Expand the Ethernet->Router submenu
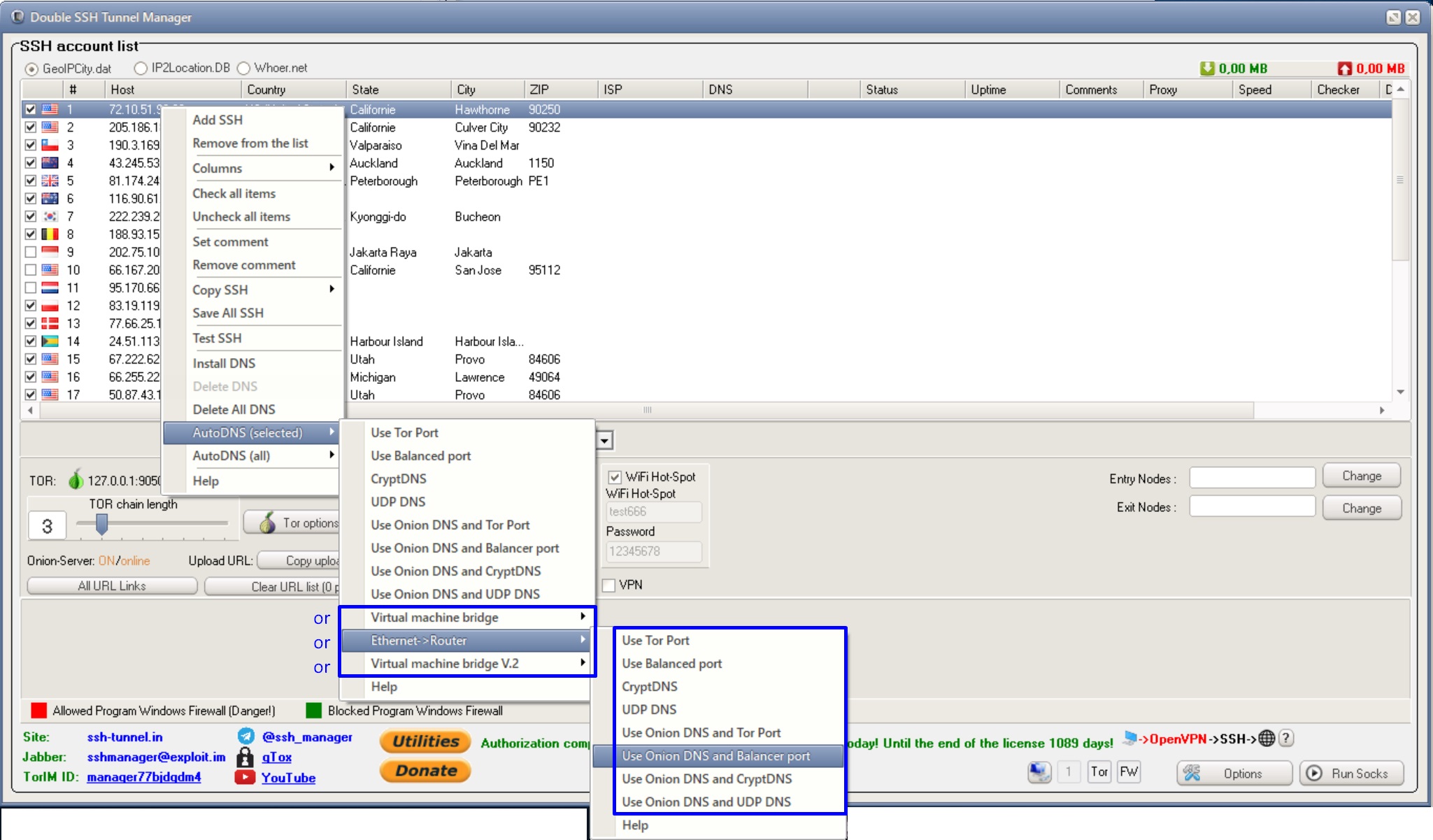The width and height of the screenshot is (1433, 840). point(418,640)
